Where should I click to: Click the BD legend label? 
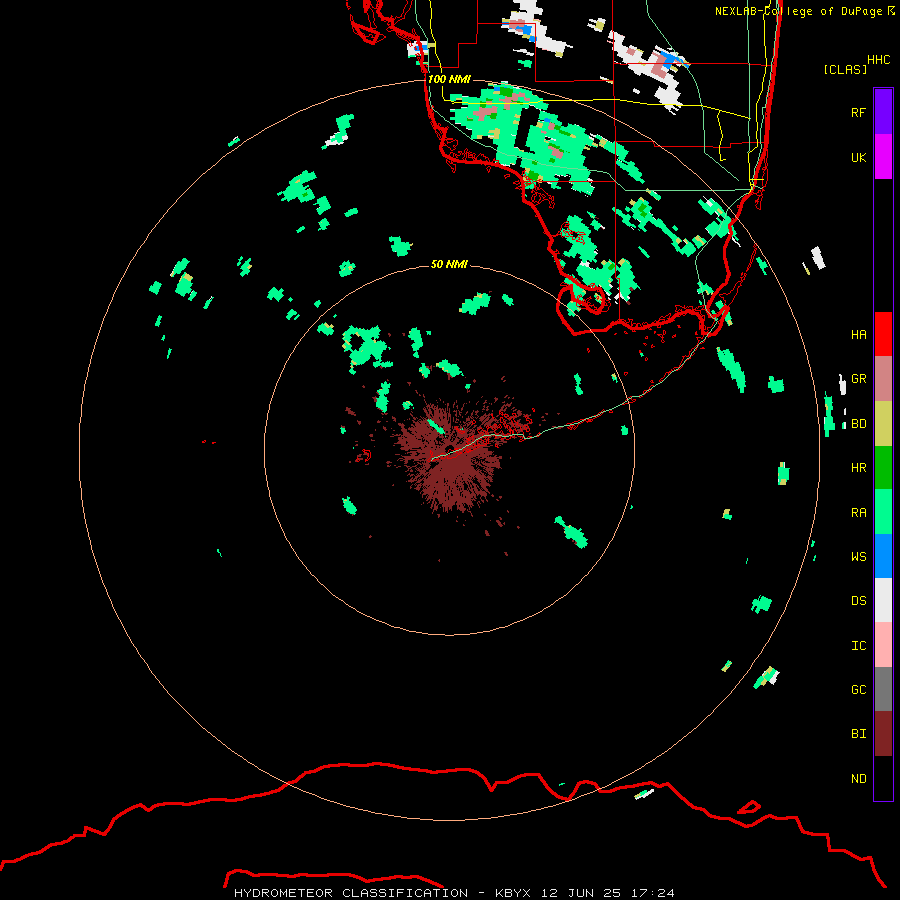[x=858, y=424]
